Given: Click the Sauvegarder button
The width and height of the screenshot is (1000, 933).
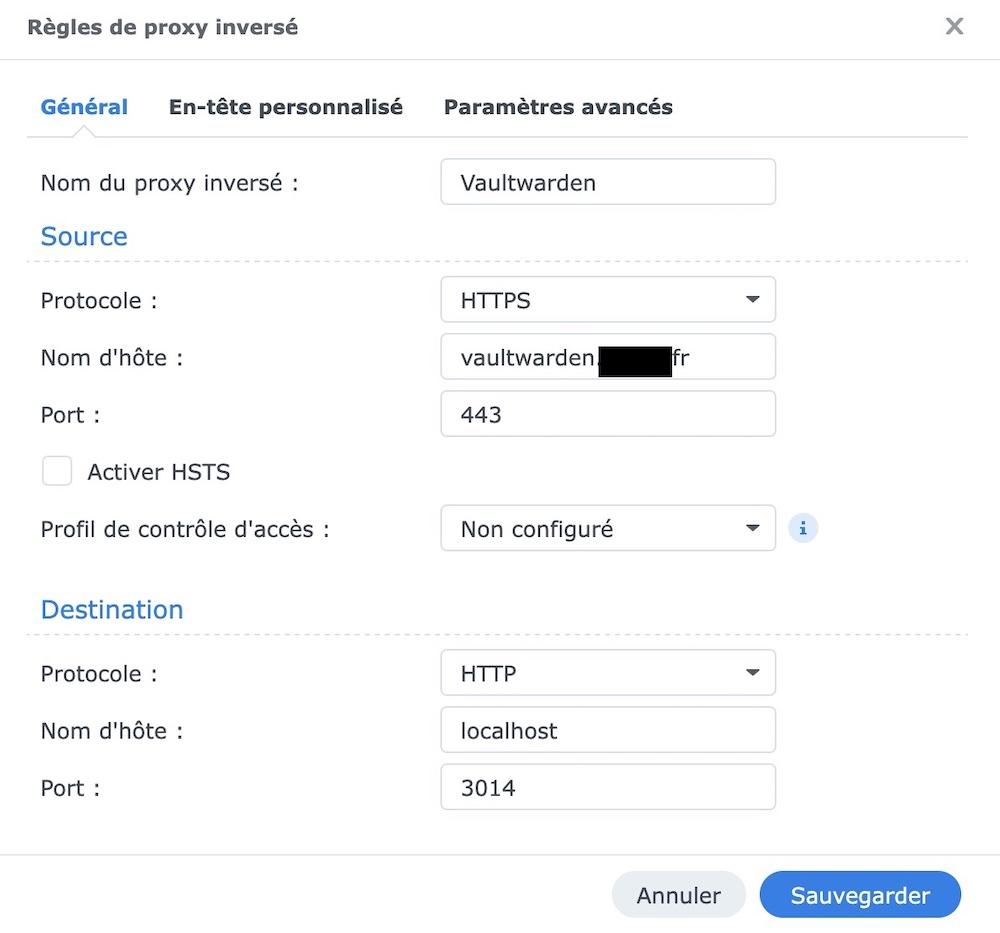Looking at the screenshot, I should tap(860, 895).
